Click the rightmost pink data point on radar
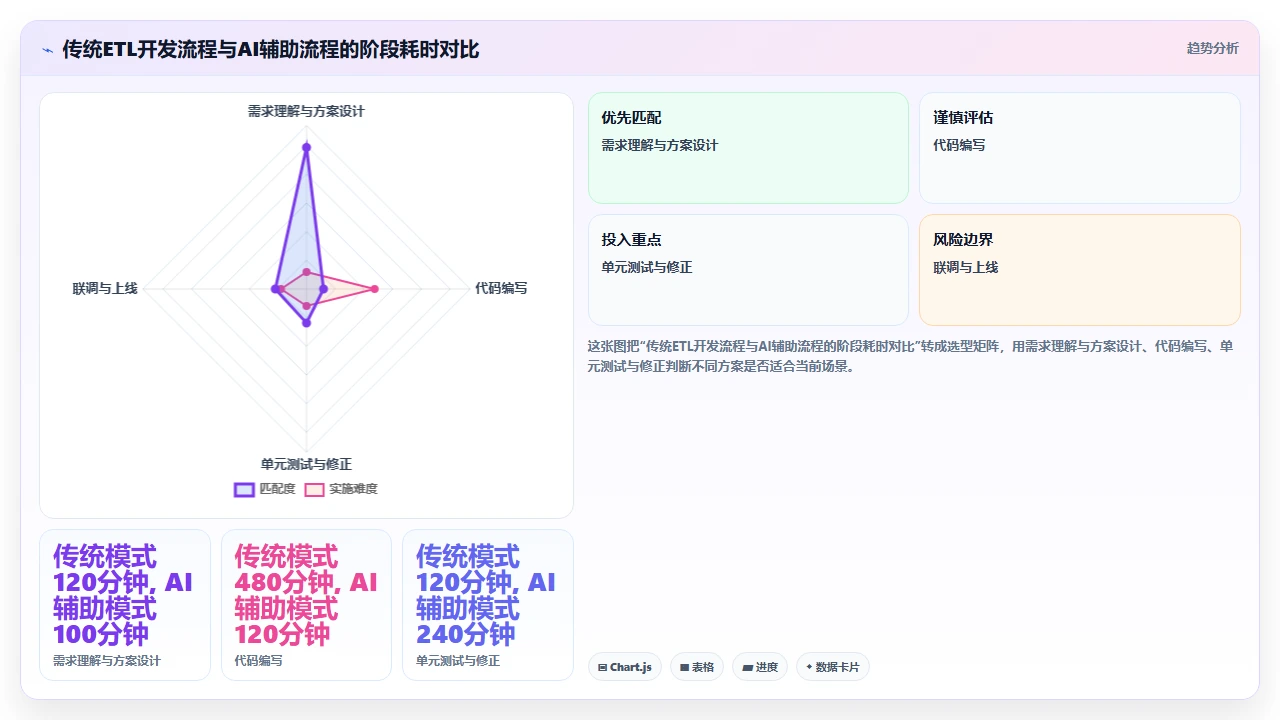This screenshot has height=720, width=1280. (375, 289)
